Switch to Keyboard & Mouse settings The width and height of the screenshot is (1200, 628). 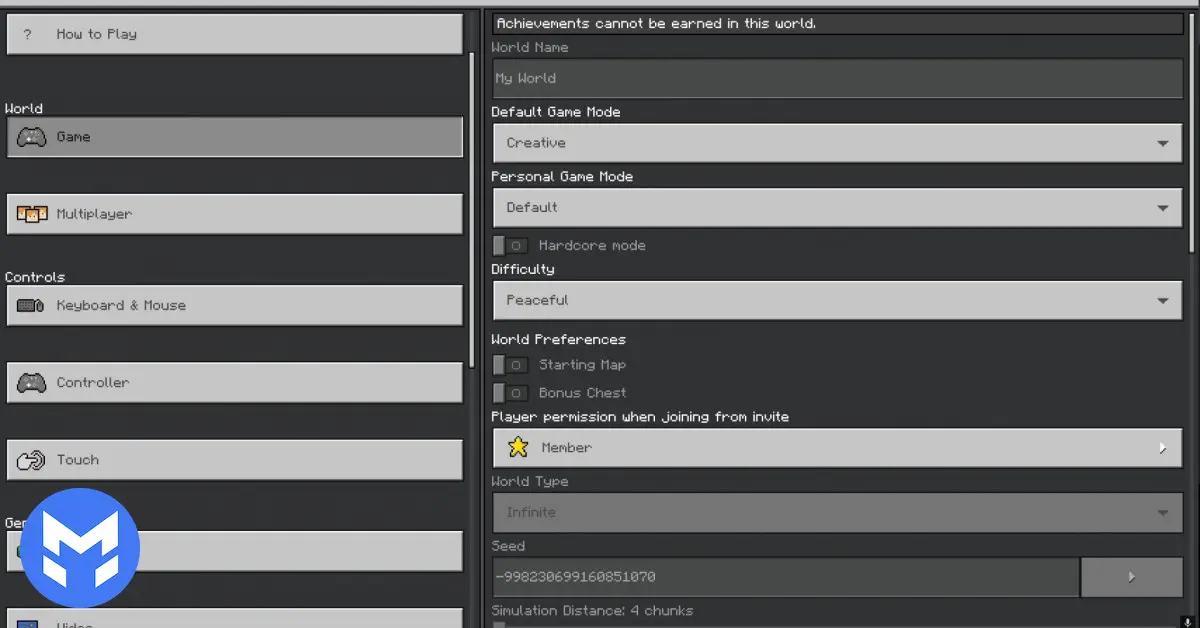click(x=234, y=306)
